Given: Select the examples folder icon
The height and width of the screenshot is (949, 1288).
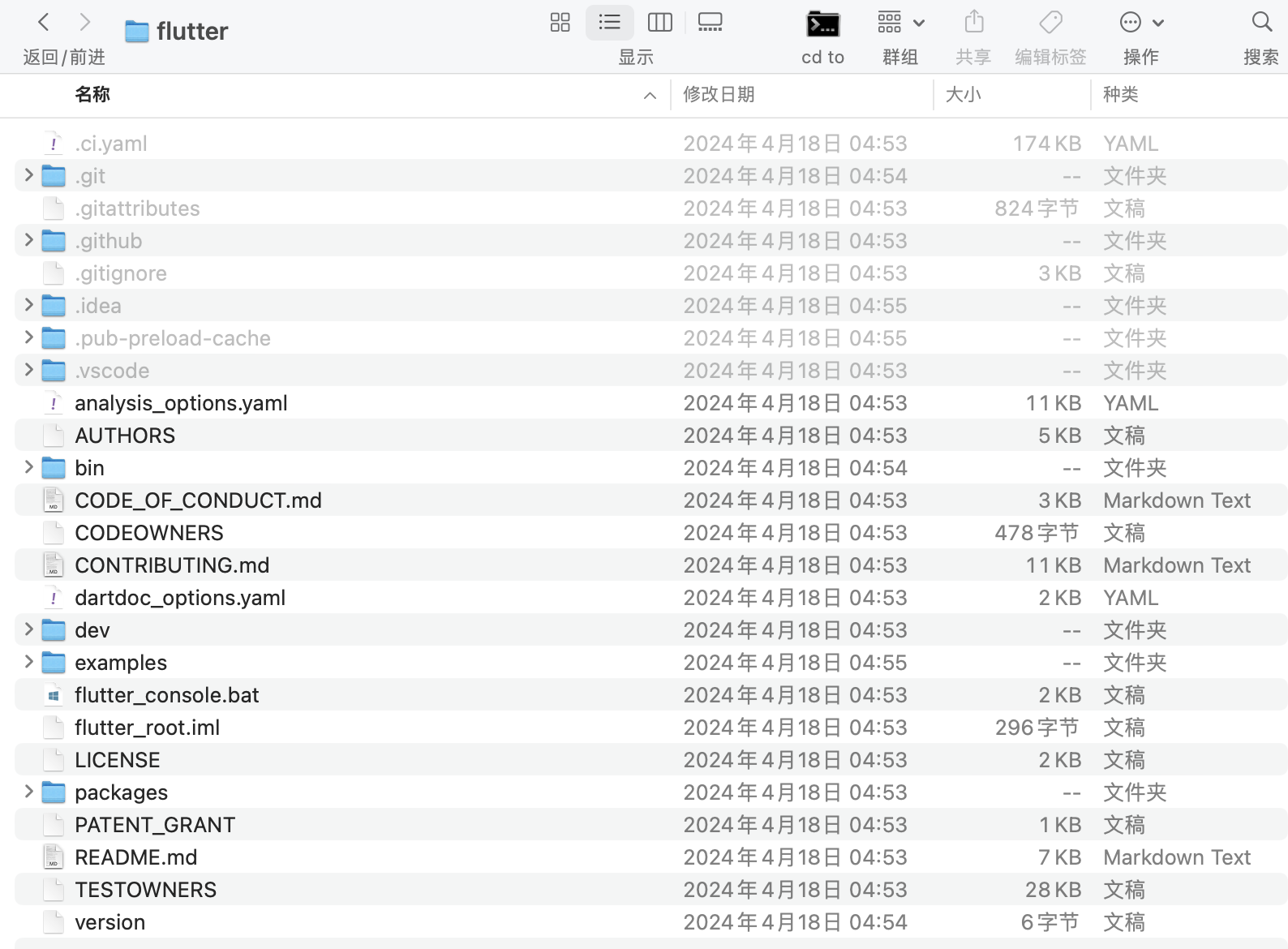Looking at the screenshot, I should click(x=54, y=663).
